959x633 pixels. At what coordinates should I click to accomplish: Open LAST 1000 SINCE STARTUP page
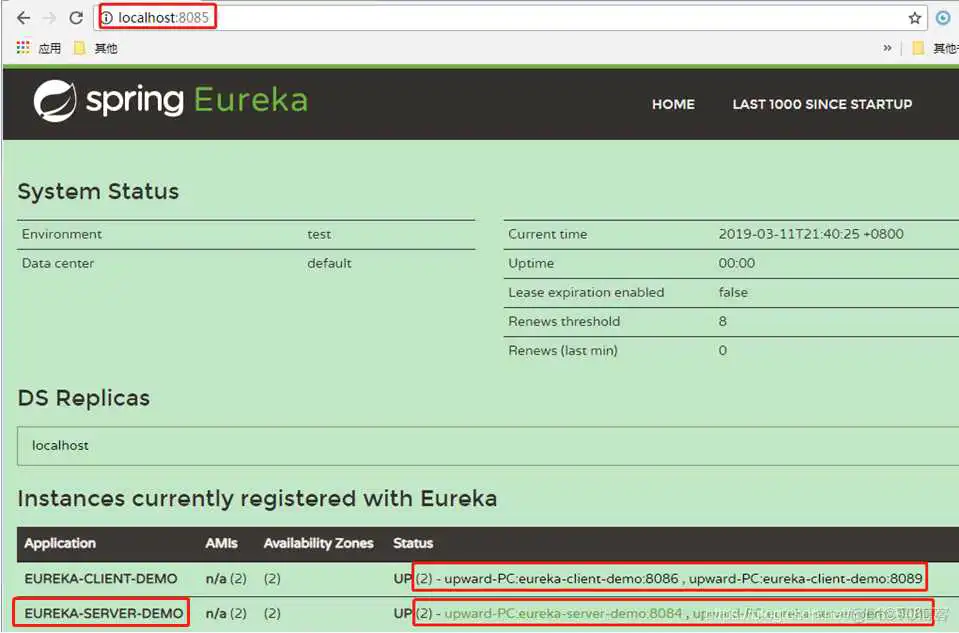click(x=822, y=104)
